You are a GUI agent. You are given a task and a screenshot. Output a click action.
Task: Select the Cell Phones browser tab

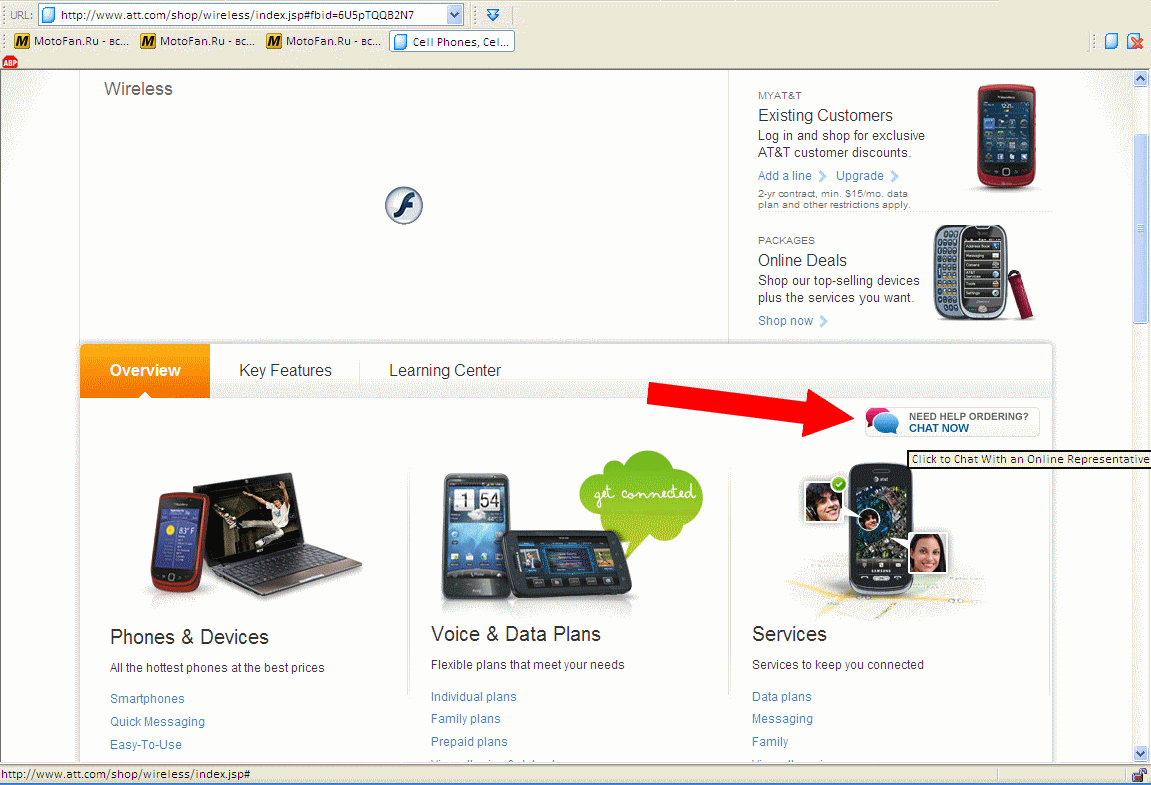tap(452, 41)
